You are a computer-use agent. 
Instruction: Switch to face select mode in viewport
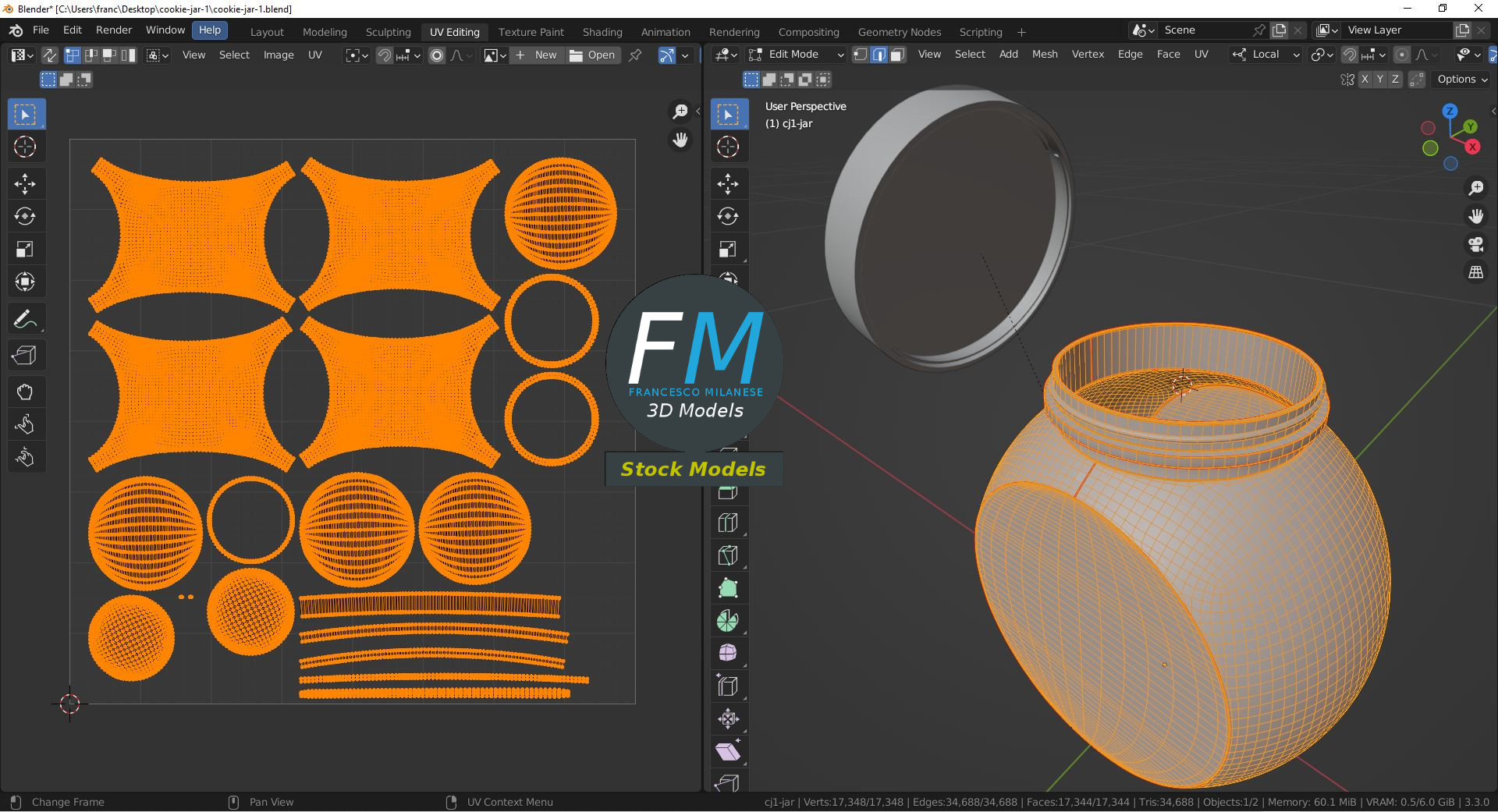[x=897, y=55]
